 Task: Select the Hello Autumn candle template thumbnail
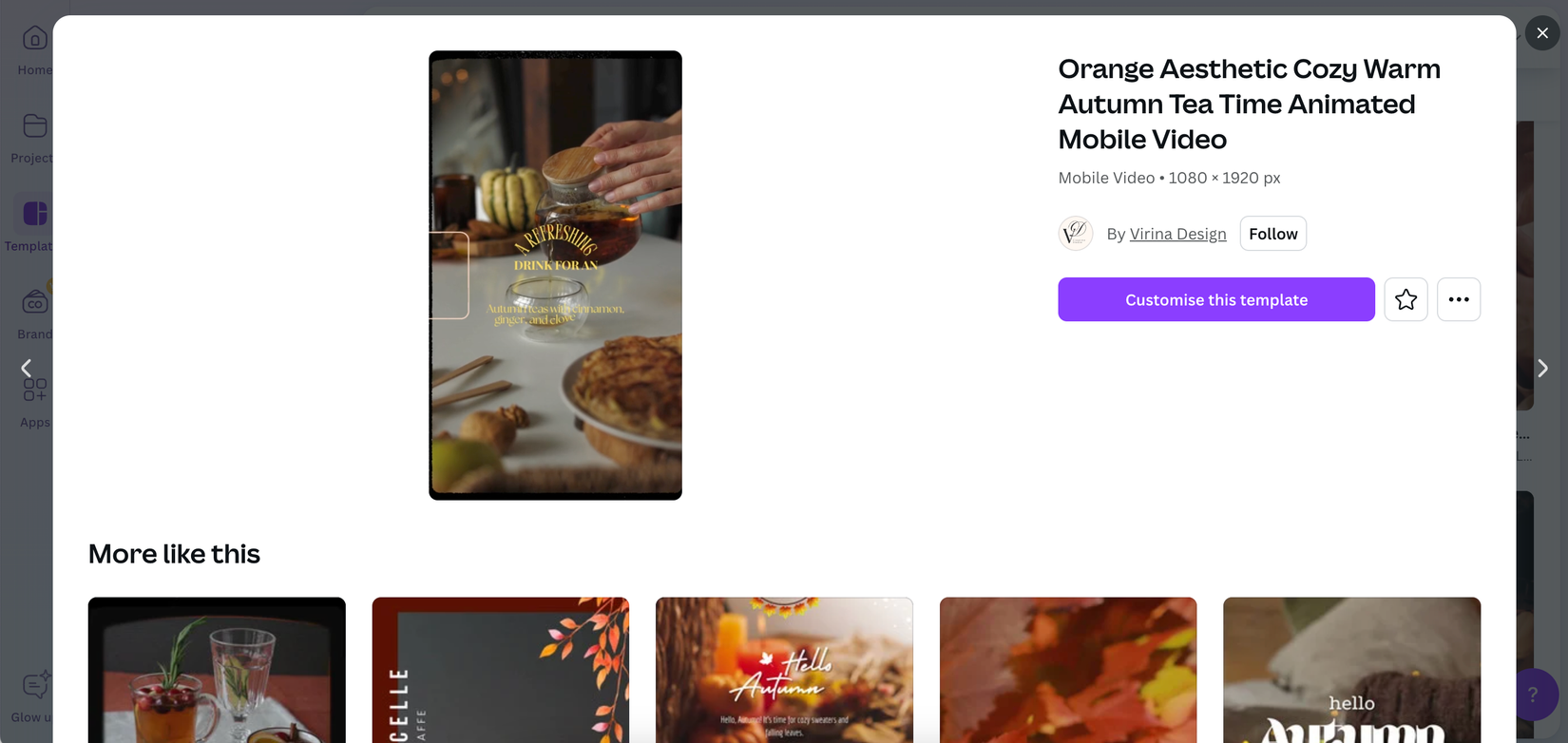point(784,670)
